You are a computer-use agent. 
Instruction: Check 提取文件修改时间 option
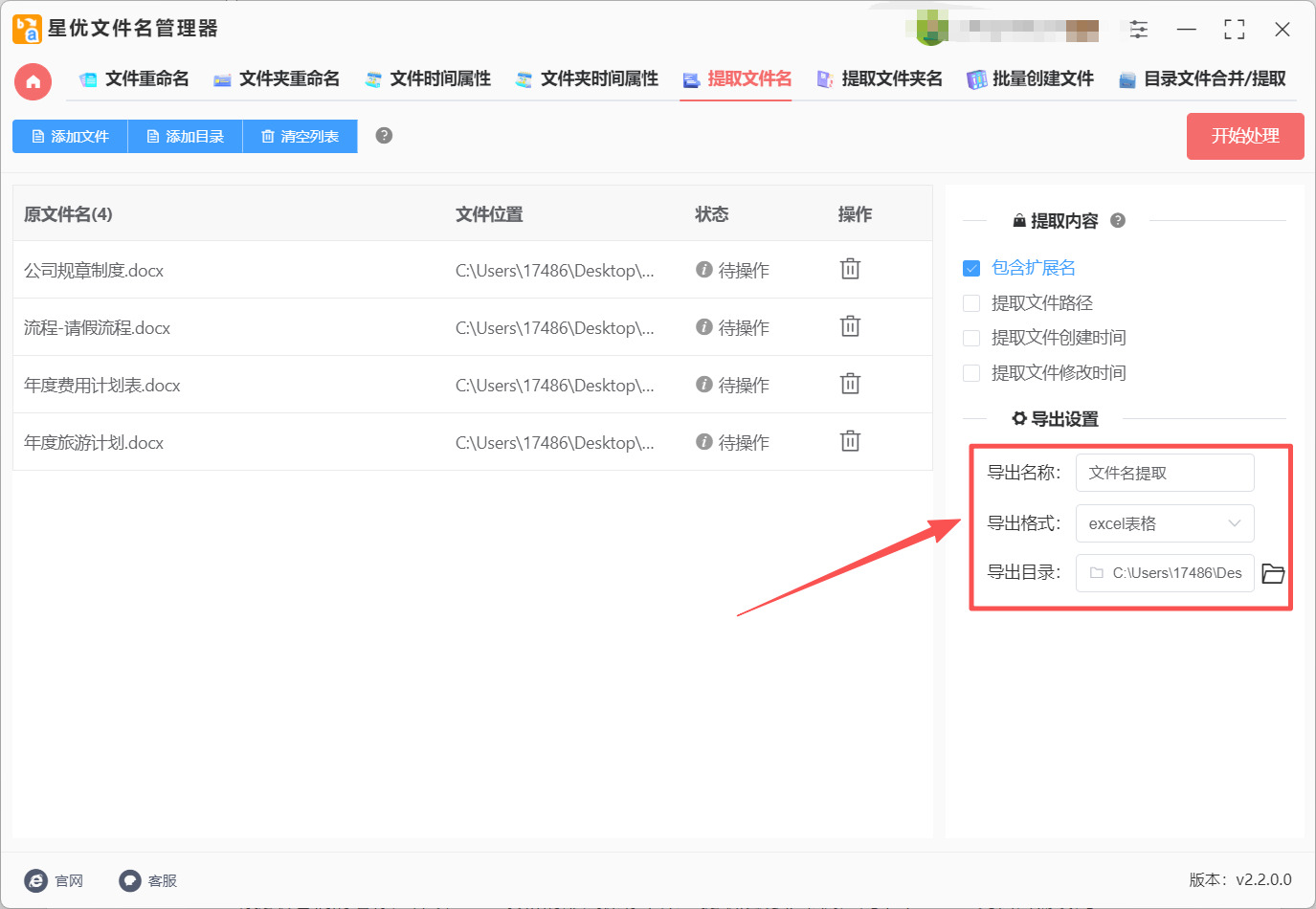coord(971,373)
